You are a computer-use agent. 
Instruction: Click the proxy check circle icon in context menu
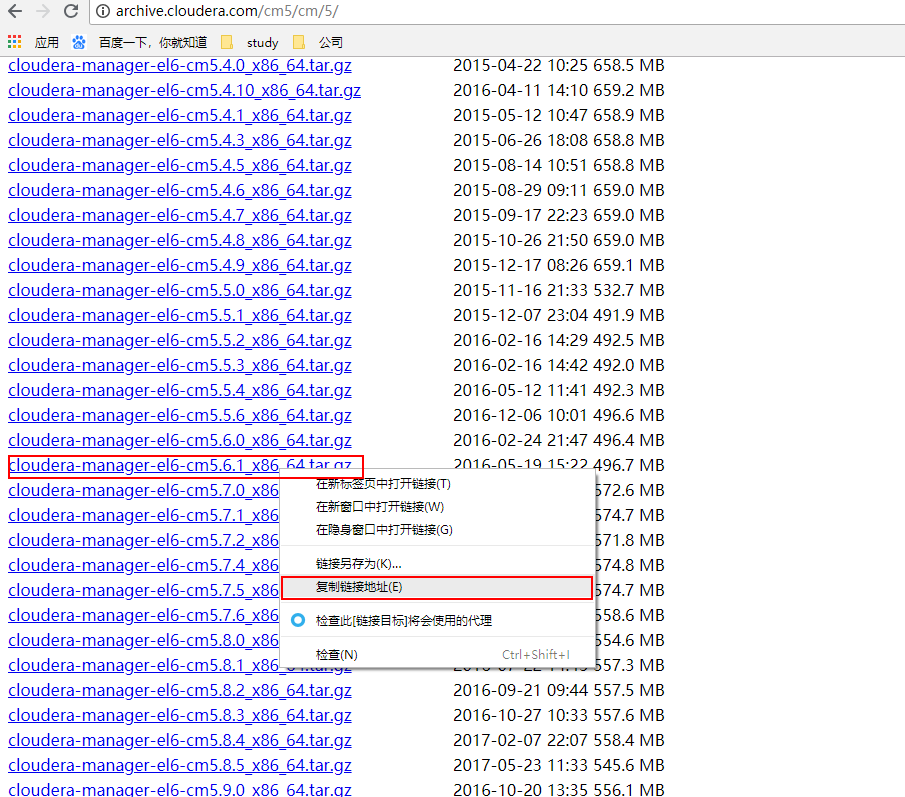298,620
